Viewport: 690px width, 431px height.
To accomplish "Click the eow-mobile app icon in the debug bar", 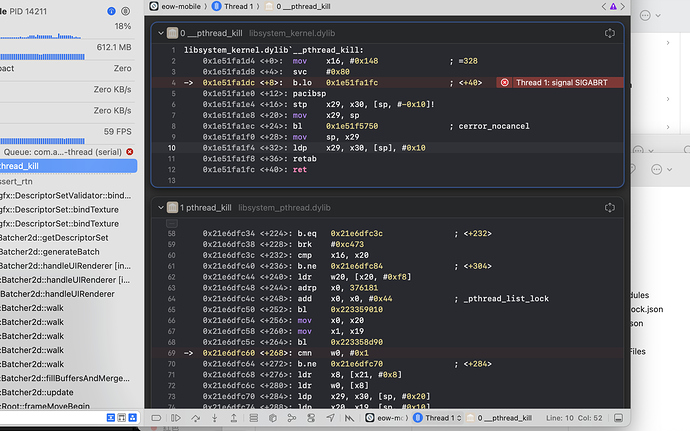I will [370, 418].
